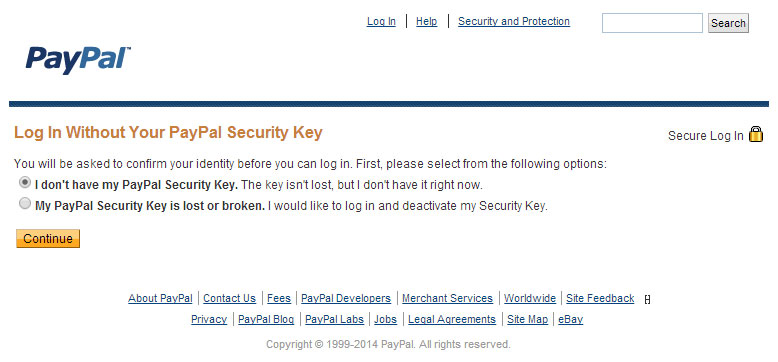
Task: Visit the PayPal Blog link
Action: tap(266, 319)
